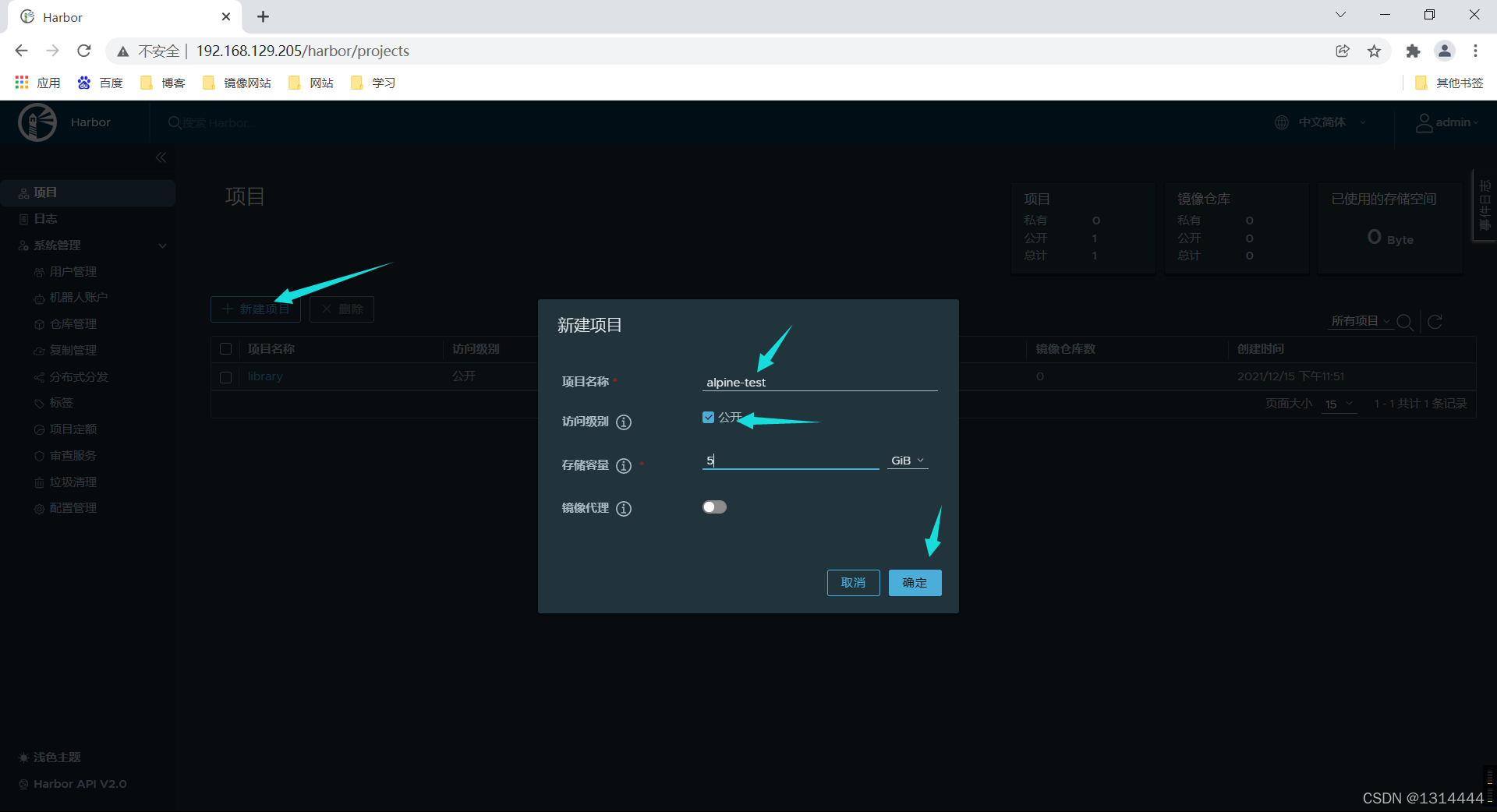Click the 新建项目 button
This screenshot has width=1497, height=812.
[256, 309]
